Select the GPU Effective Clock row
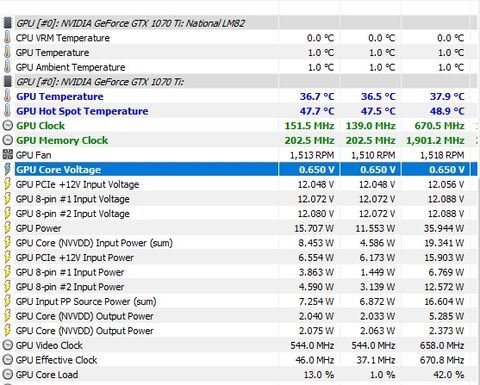The height and width of the screenshot is (385, 480). pyautogui.click(x=239, y=360)
